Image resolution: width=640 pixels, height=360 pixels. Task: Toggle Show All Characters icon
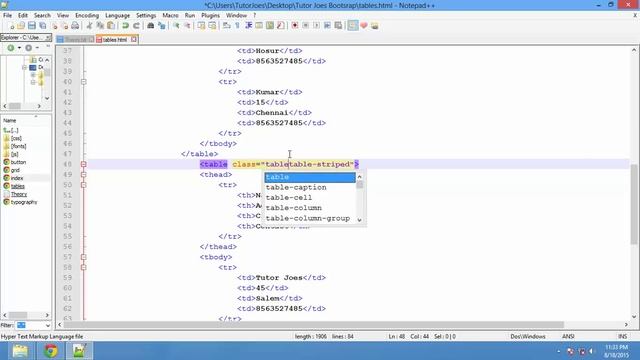238,26
